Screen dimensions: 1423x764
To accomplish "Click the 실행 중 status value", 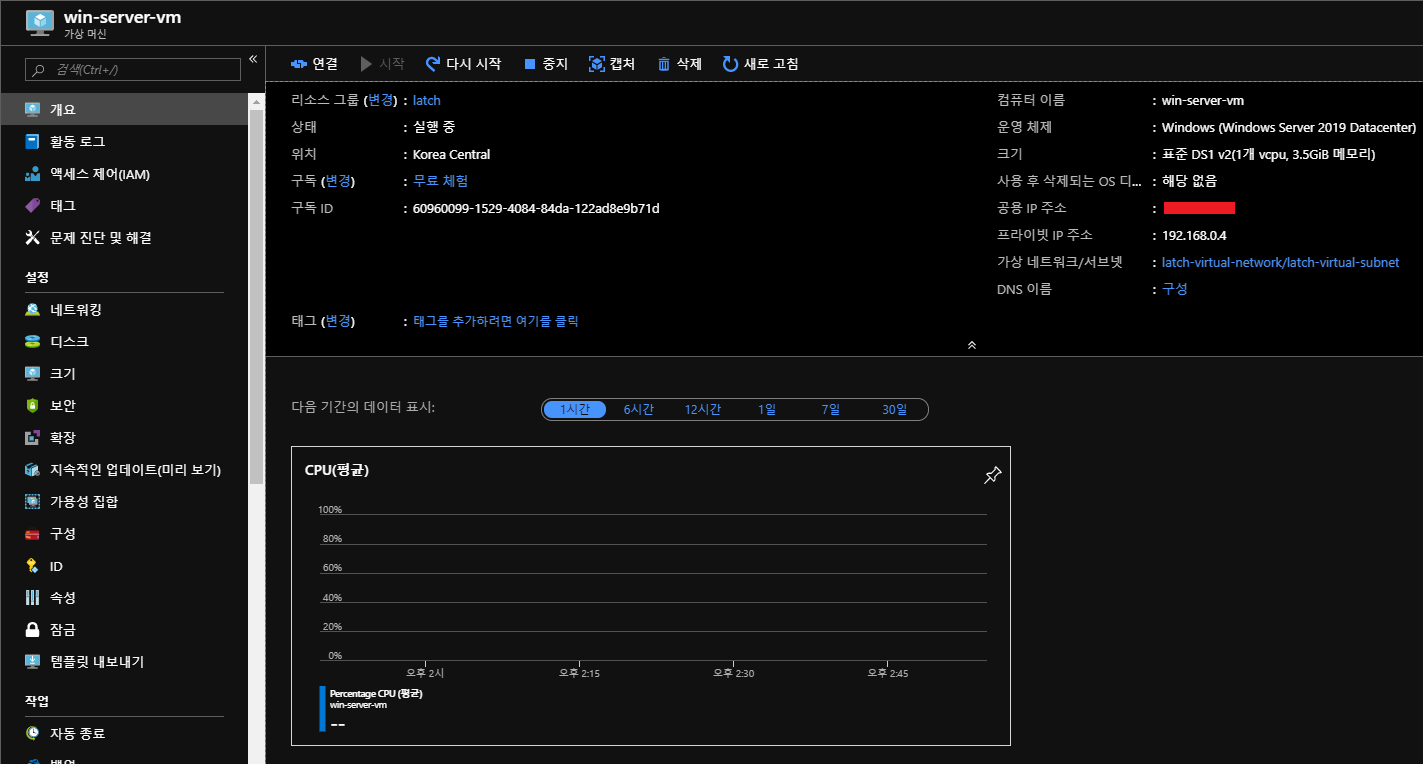I will click(x=434, y=127).
